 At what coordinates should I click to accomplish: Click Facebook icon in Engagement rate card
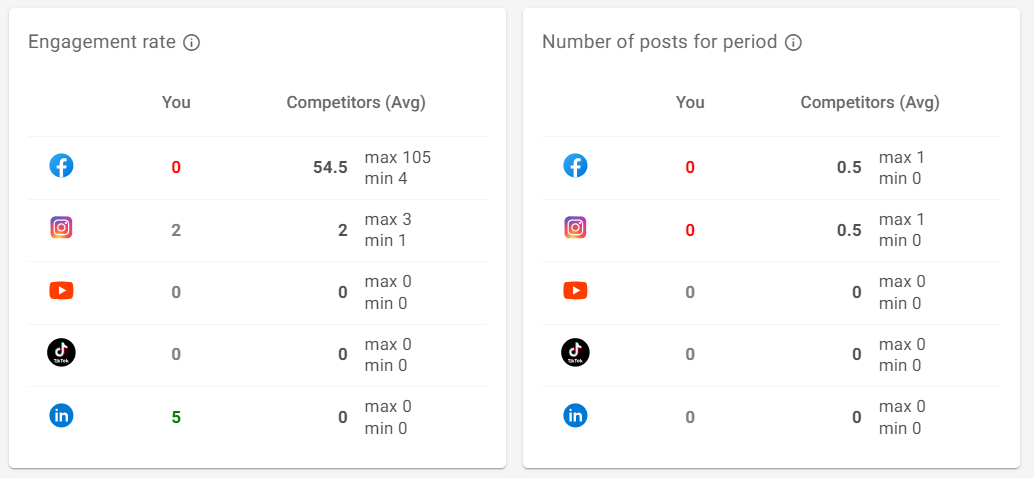(x=61, y=165)
